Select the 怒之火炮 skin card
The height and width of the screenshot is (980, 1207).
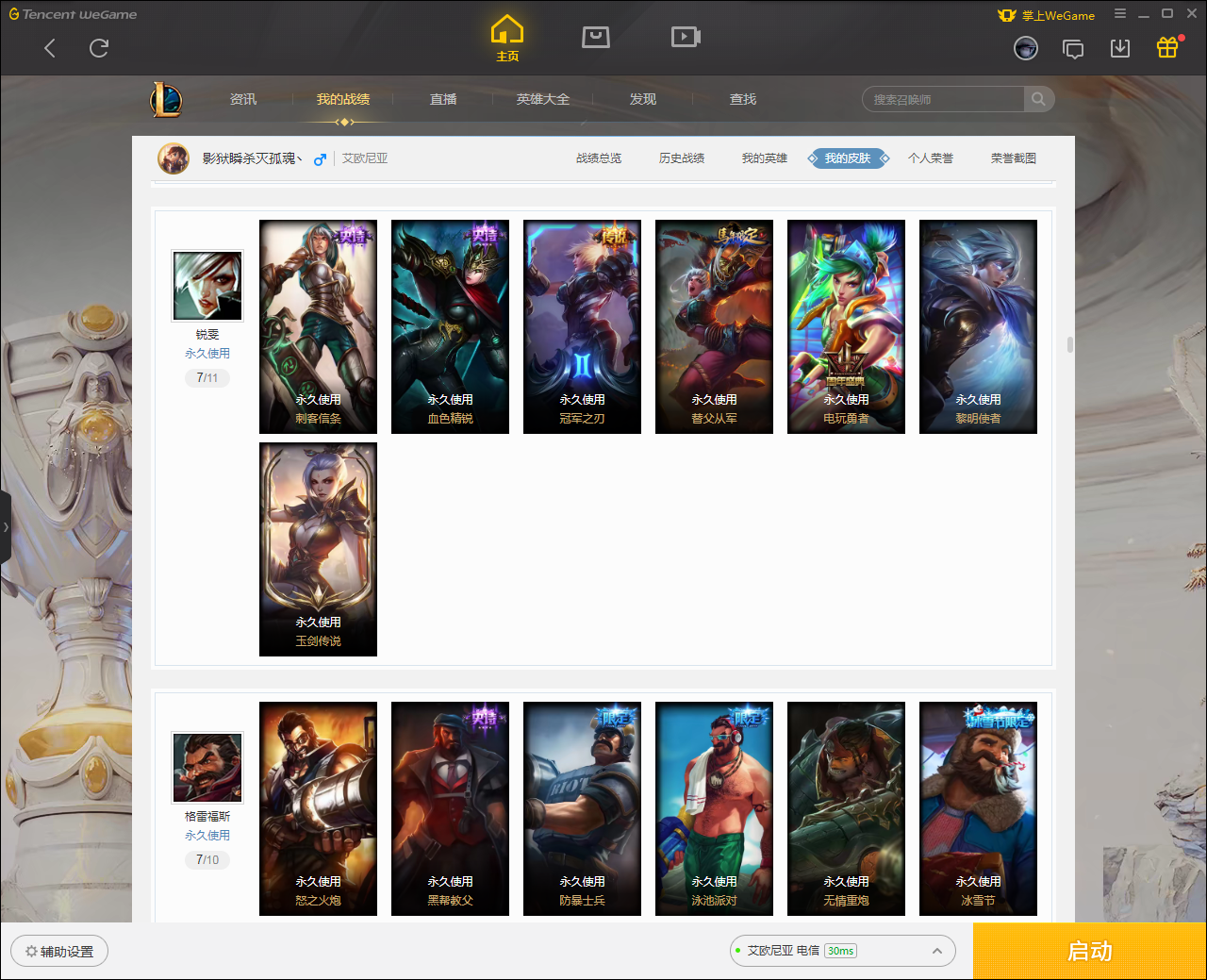[318, 808]
